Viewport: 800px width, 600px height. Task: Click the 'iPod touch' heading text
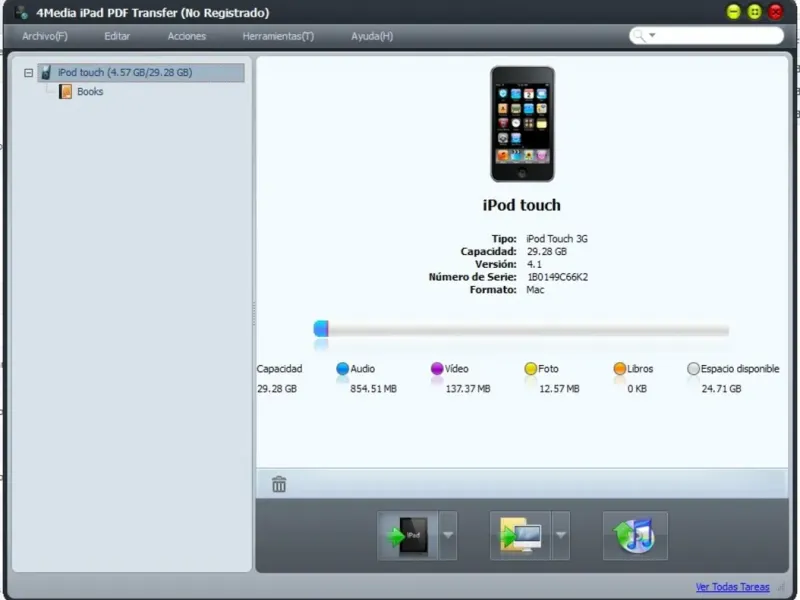point(521,205)
